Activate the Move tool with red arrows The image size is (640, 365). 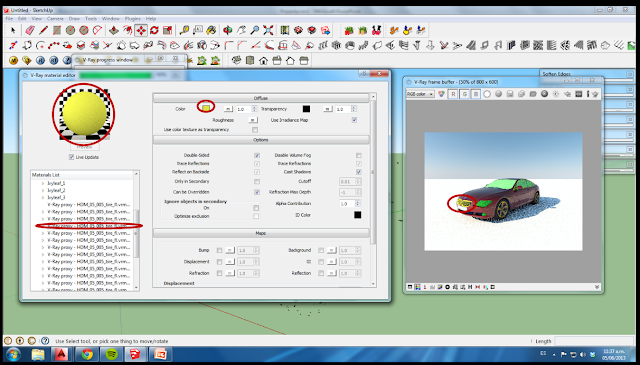[x=141, y=30]
